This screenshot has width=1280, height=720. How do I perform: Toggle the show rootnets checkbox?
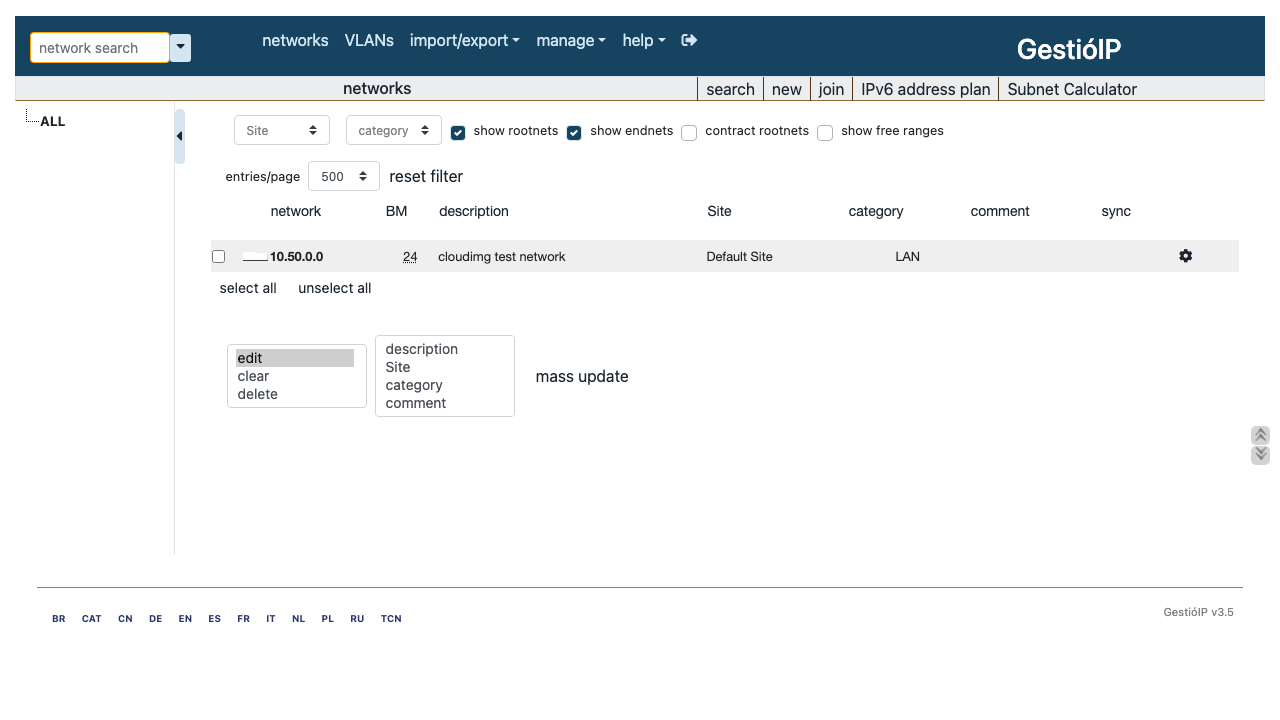pyautogui.click(x=458, y=133)
